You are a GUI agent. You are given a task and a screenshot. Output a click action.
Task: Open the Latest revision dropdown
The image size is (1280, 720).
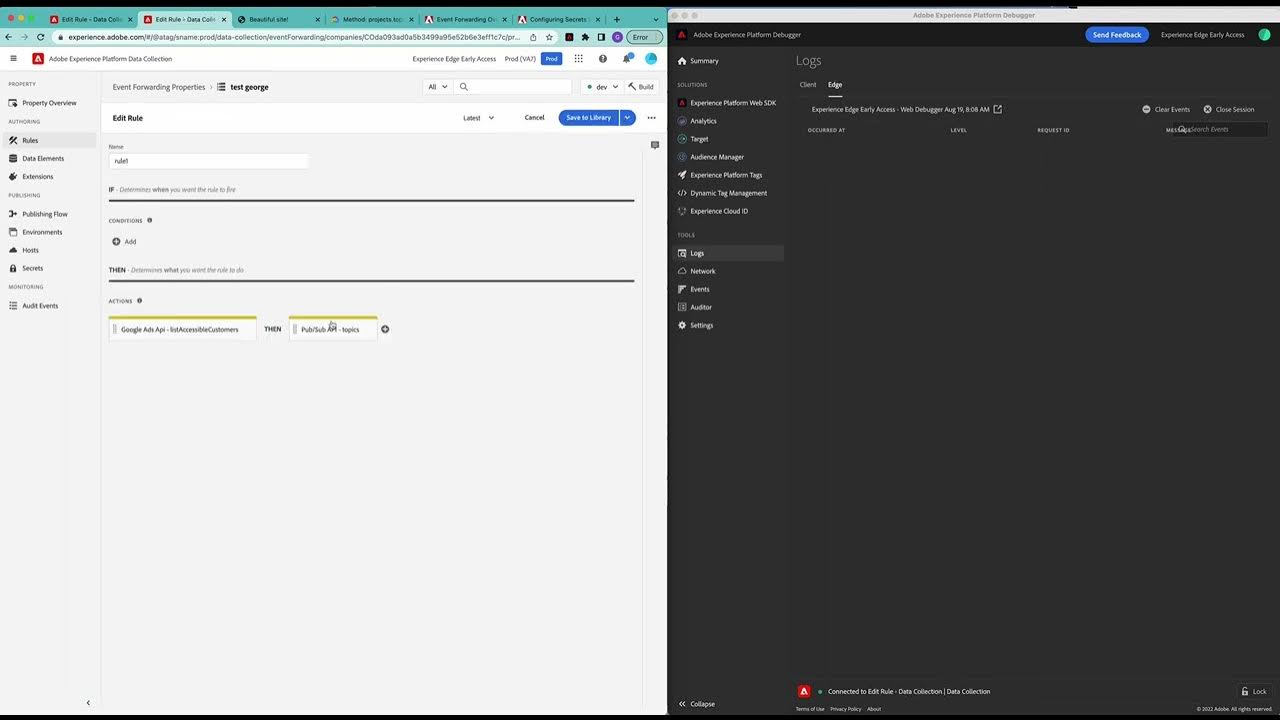pos(477,117)
